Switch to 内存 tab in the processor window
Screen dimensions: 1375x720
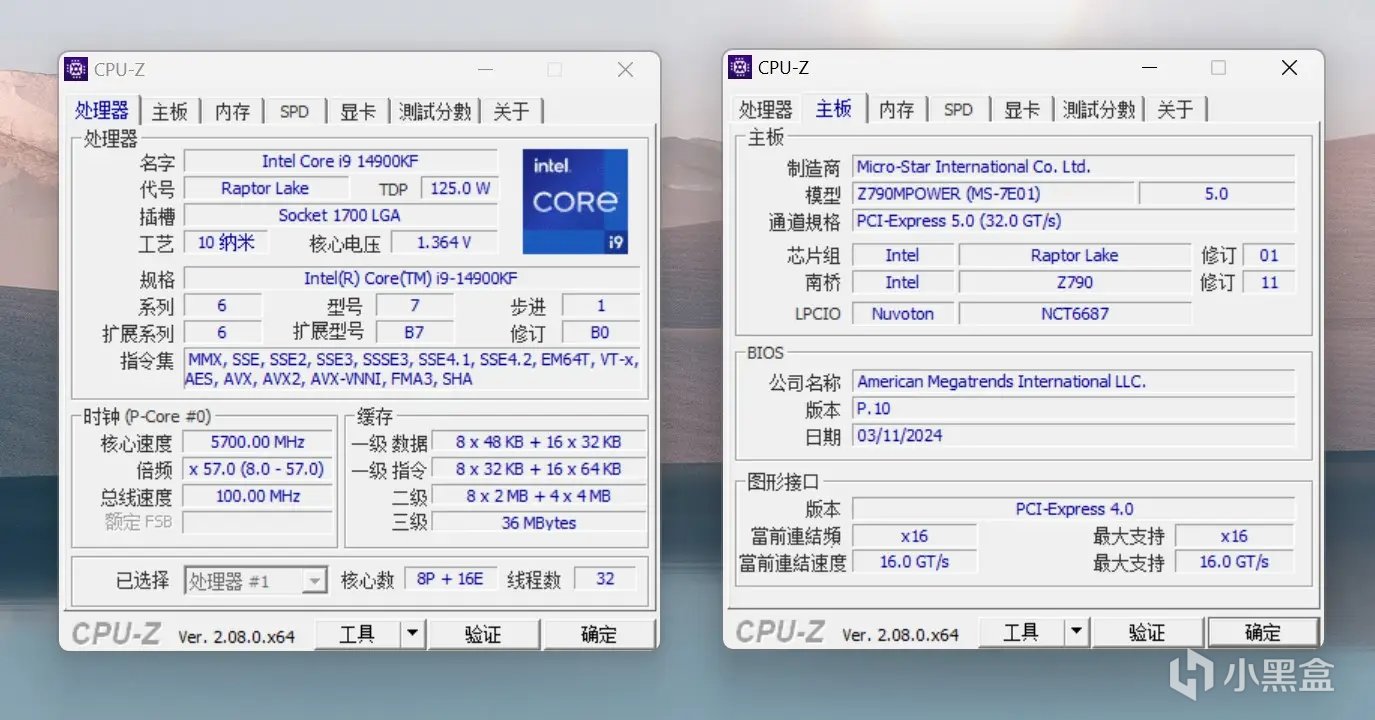[x=233, y=111]
